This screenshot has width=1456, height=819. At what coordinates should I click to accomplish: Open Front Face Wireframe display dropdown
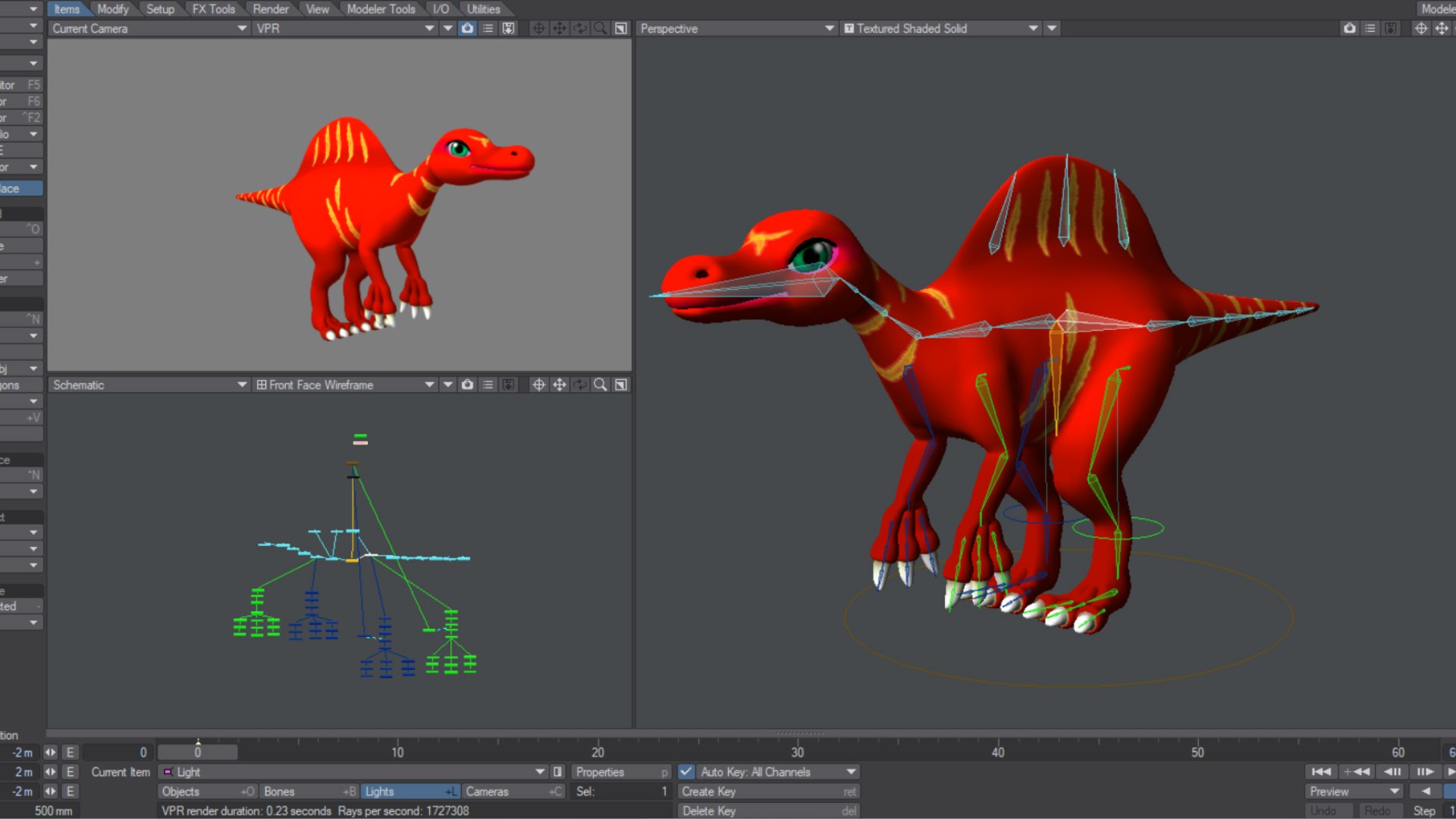point(345,384)
